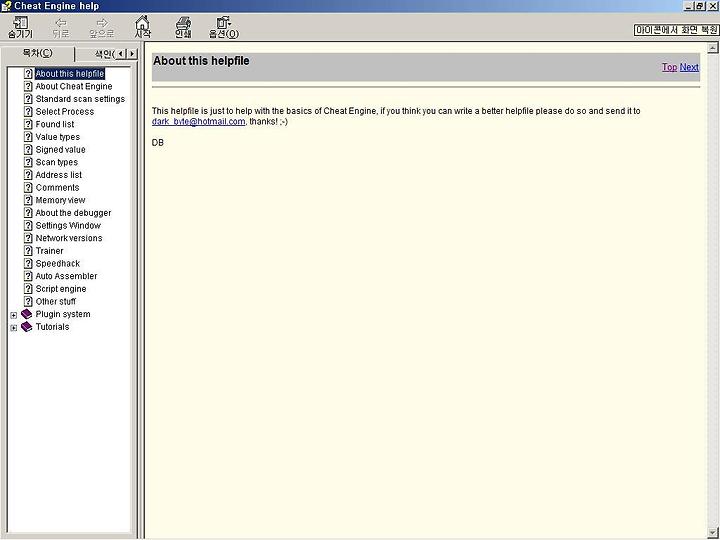Click the Home (시작) toolbar icon
Screen dimensions: 720x540
[142, 27]
